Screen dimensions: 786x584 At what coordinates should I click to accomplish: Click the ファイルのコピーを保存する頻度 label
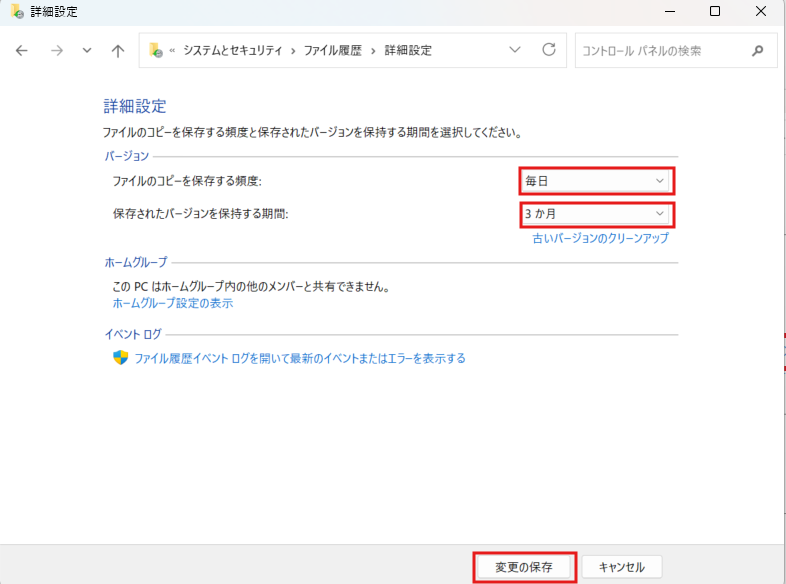(x=187, y=181)
